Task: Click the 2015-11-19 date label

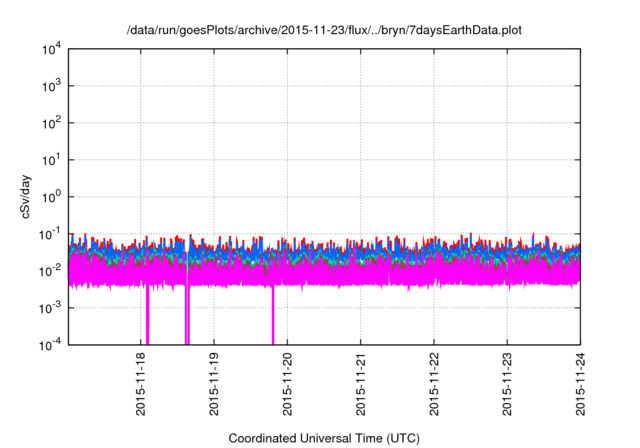Action: [x=214, y=384]
